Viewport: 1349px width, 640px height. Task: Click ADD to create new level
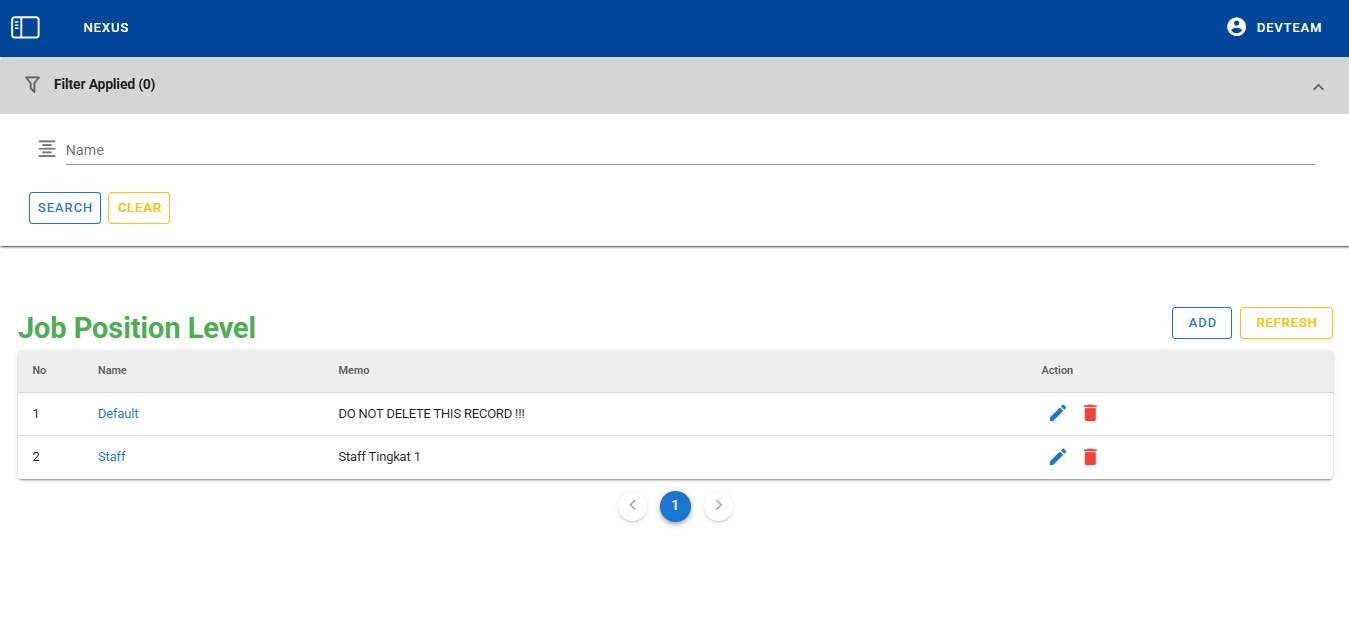(1201, 323)
